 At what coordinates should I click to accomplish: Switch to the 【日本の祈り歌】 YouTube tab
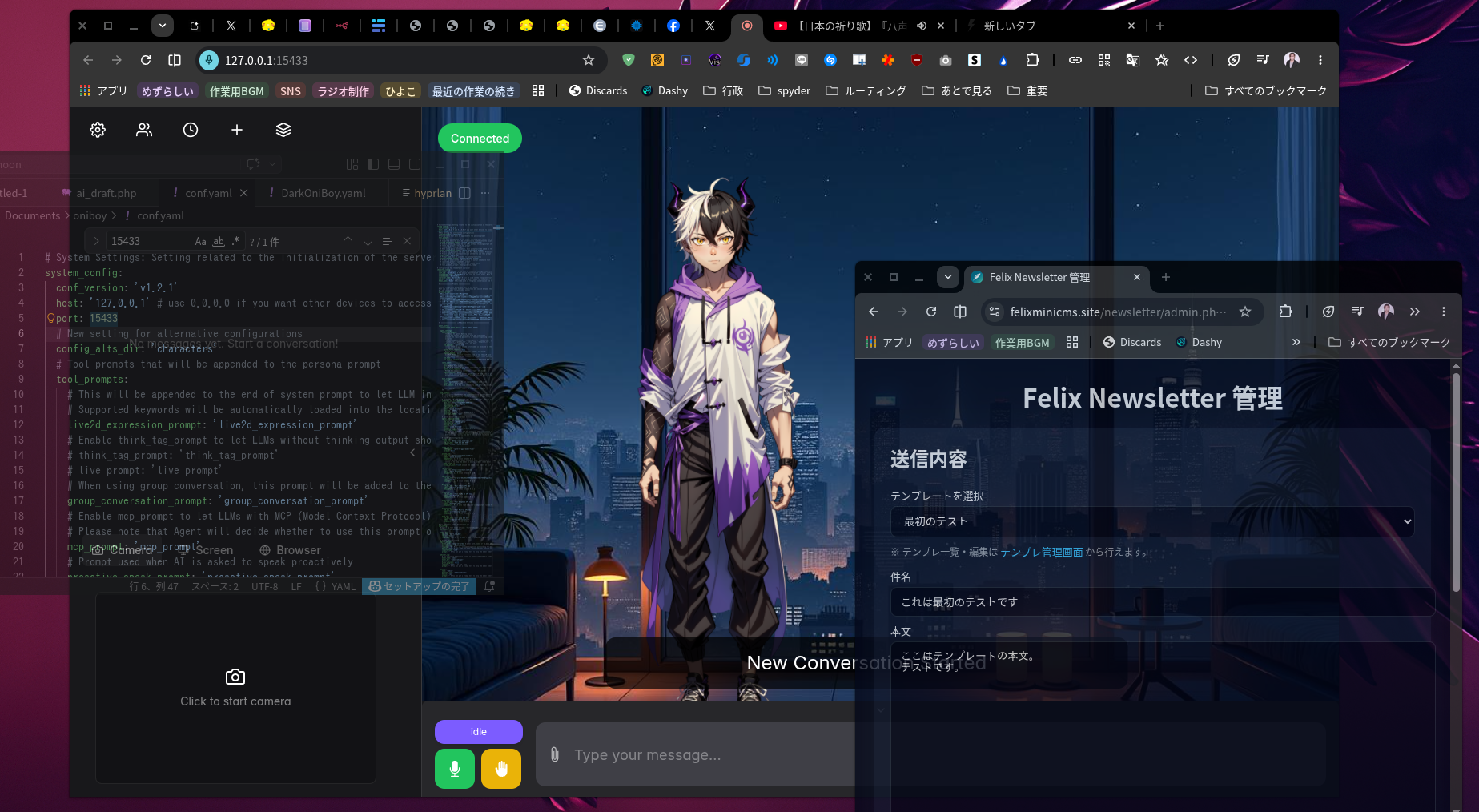849,26
